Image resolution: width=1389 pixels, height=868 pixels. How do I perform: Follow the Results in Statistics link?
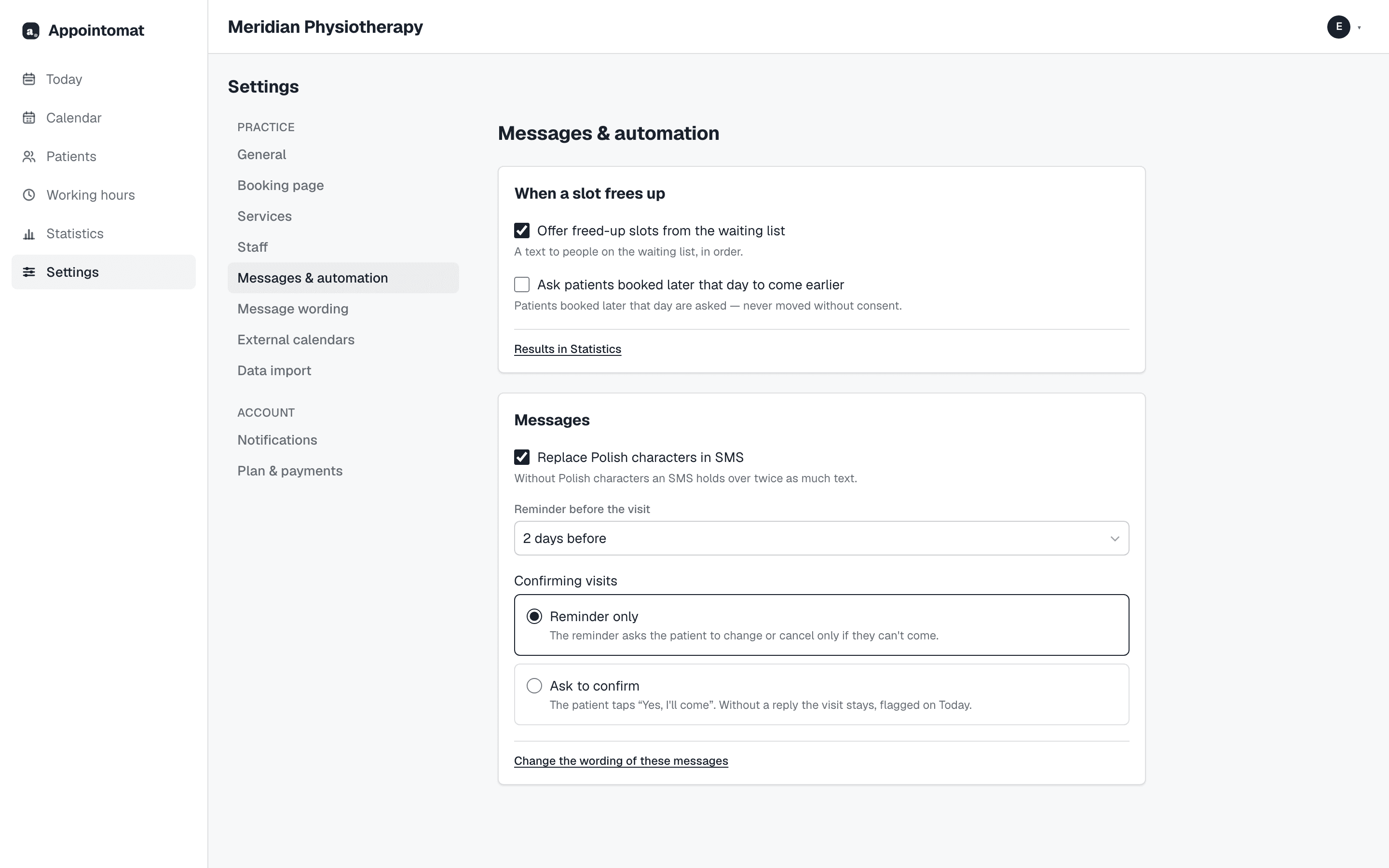click(568, 349)
